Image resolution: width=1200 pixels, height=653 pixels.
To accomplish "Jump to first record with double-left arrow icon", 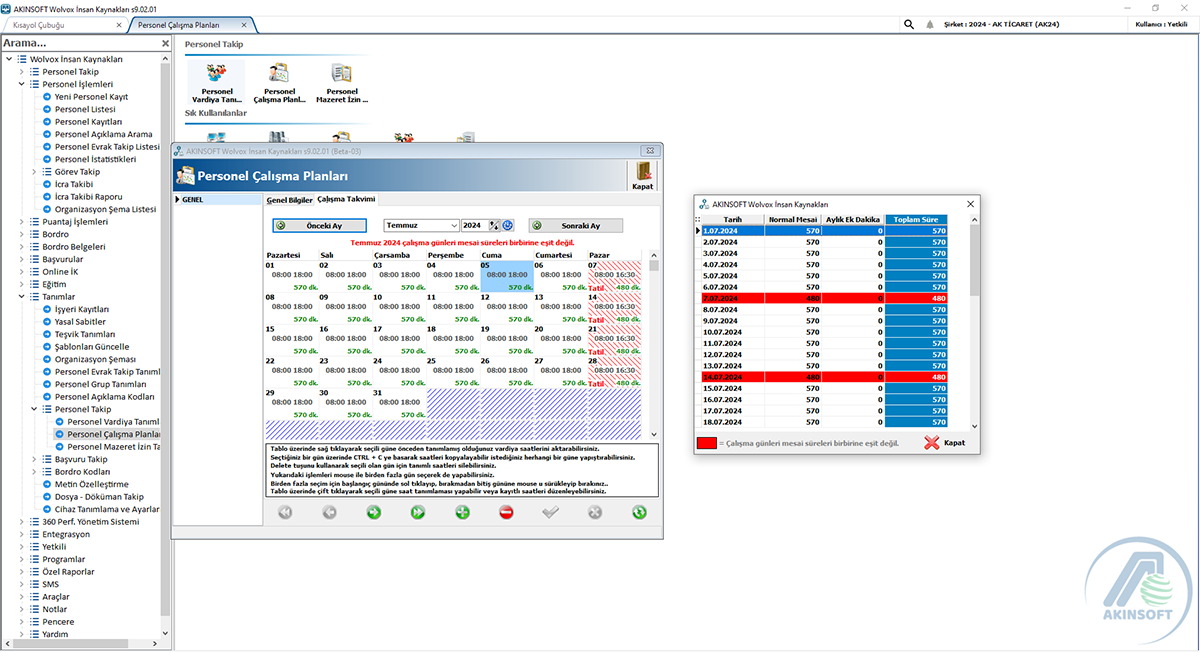I will [285, 511].
